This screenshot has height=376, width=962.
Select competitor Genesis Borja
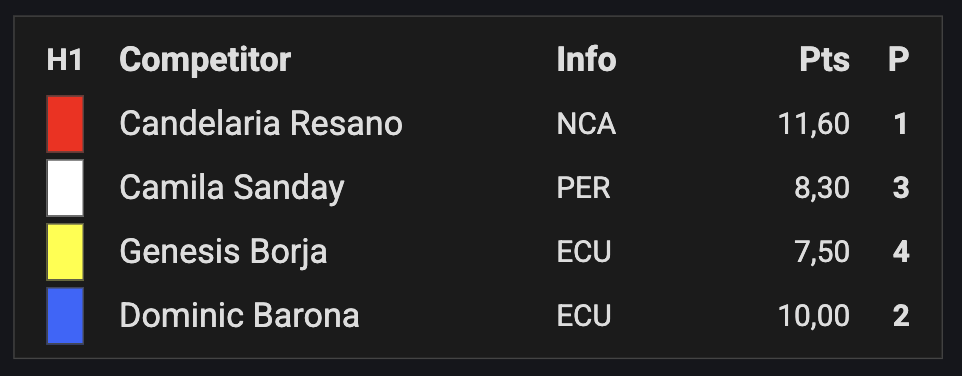click(223, 252)
